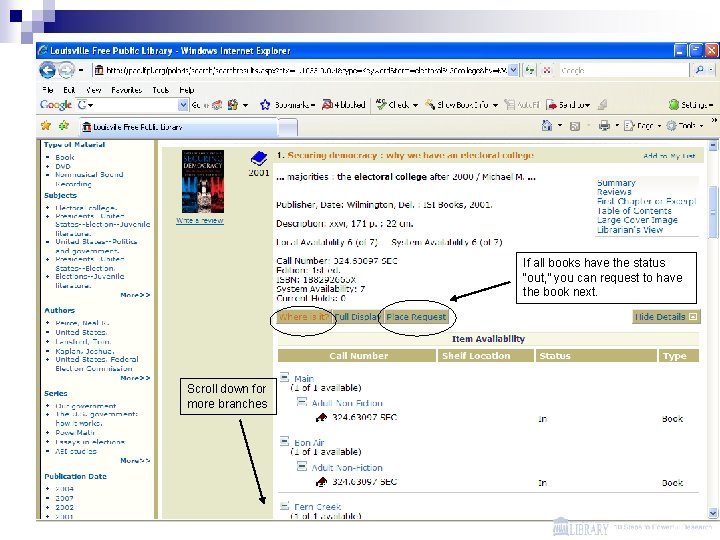Image resolution: width=720 pixels, height=540 pixels.
Task: Filter by DVD material type
Action: pos(63,166)
